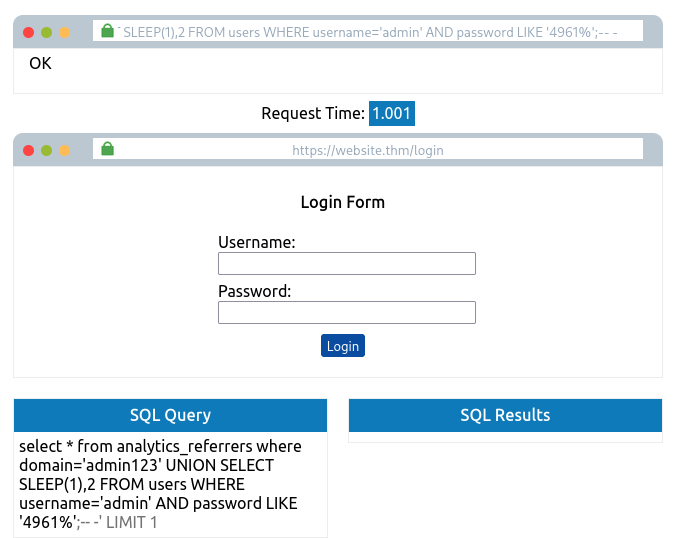Screen dimensions: 692x538
Task: Click the Request Time value 1.001
Action: click(x=392, y=113)
